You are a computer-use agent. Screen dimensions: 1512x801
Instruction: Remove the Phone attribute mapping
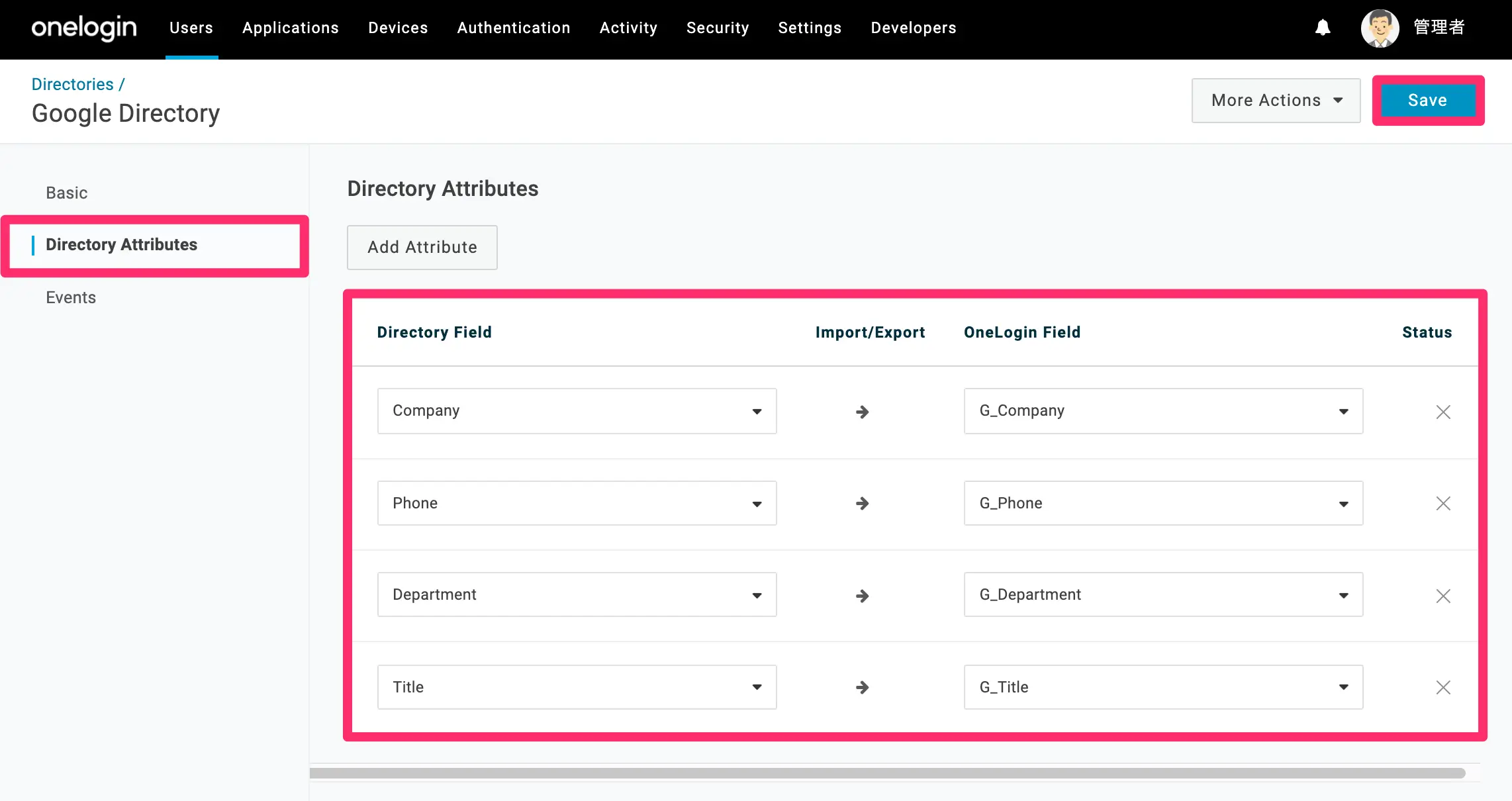coord(1443,503)
